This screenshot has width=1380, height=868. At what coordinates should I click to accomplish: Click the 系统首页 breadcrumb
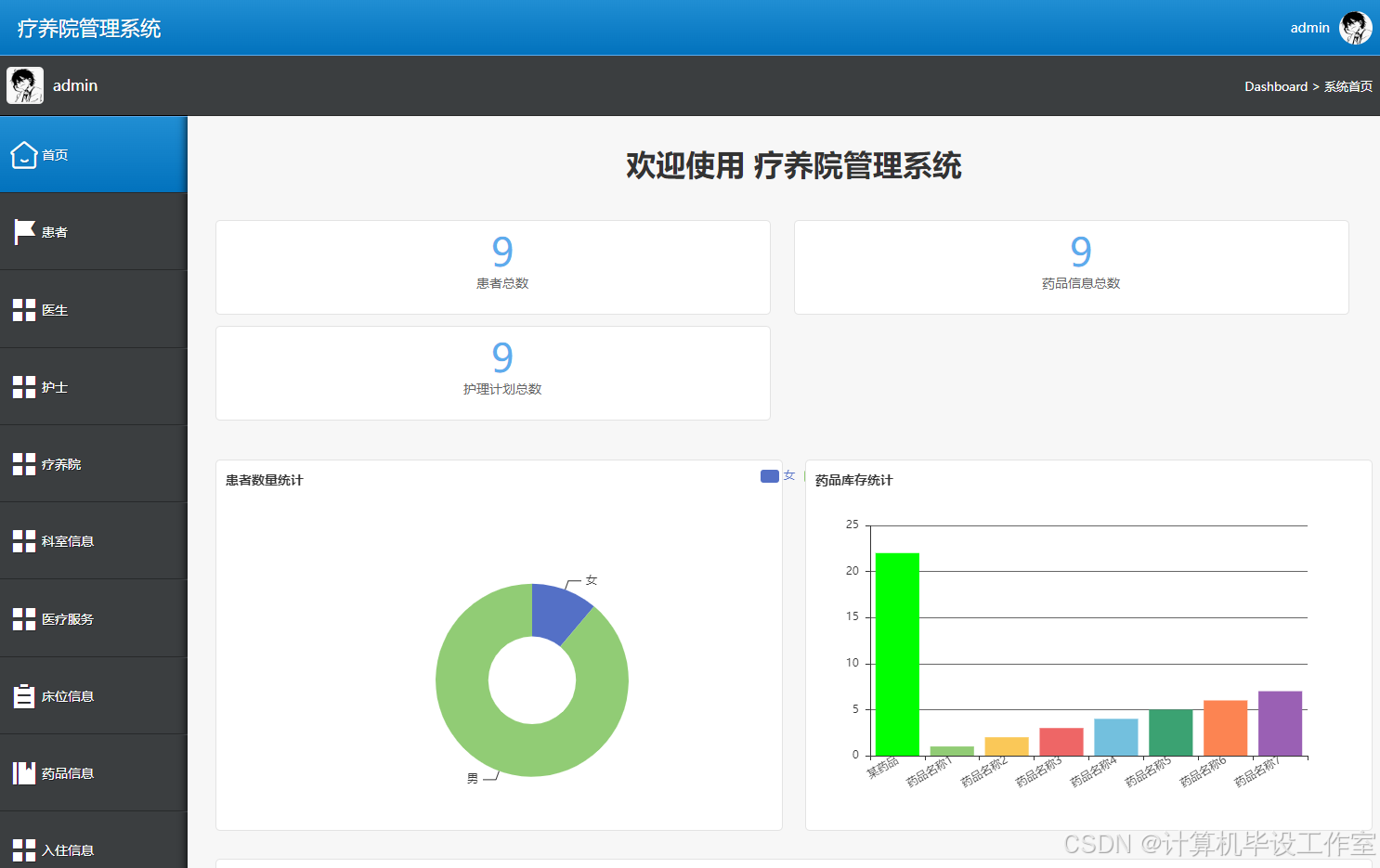pos(1348,86)
